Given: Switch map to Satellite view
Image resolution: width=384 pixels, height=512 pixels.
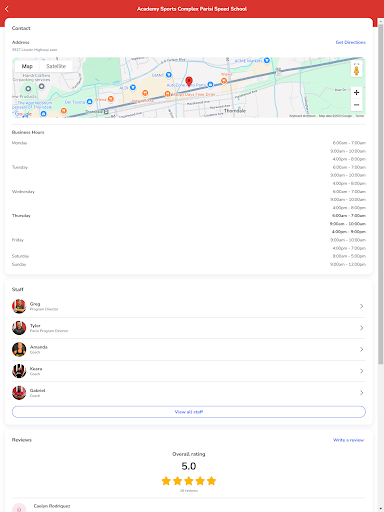Looking at the screenshot, I should click(x=56, y=66).
